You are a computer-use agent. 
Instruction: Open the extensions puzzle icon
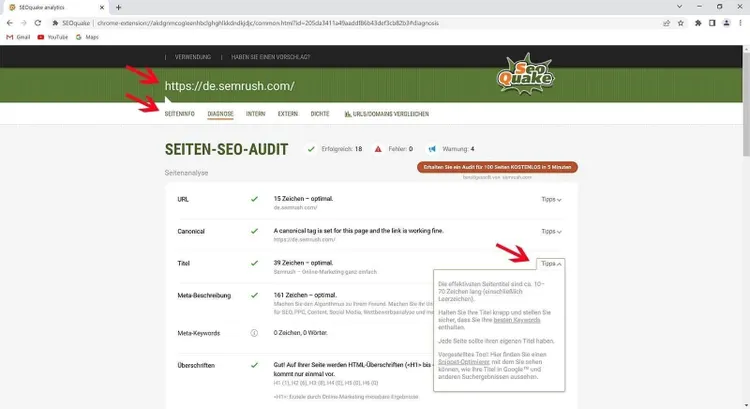(x=698, y=23)
